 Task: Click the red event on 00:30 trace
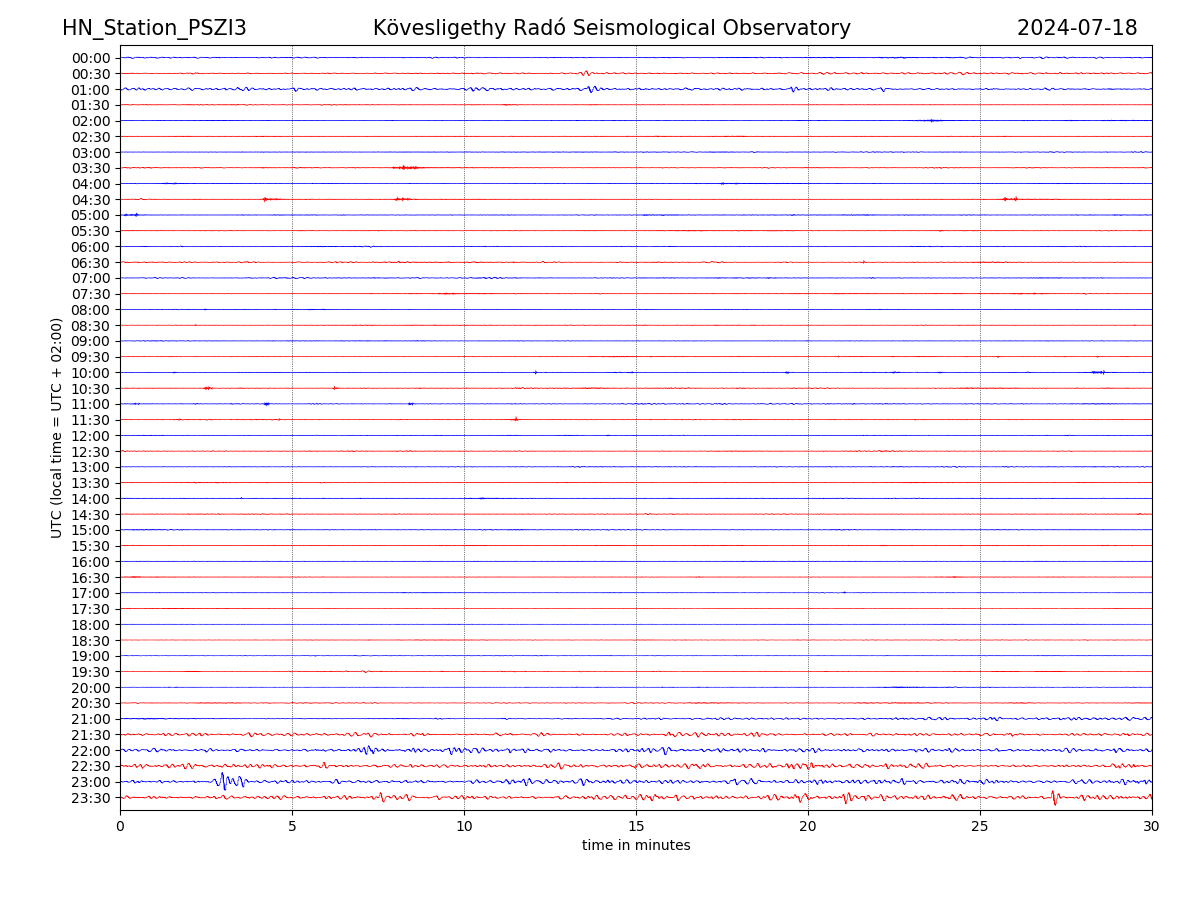pos(585,73)
